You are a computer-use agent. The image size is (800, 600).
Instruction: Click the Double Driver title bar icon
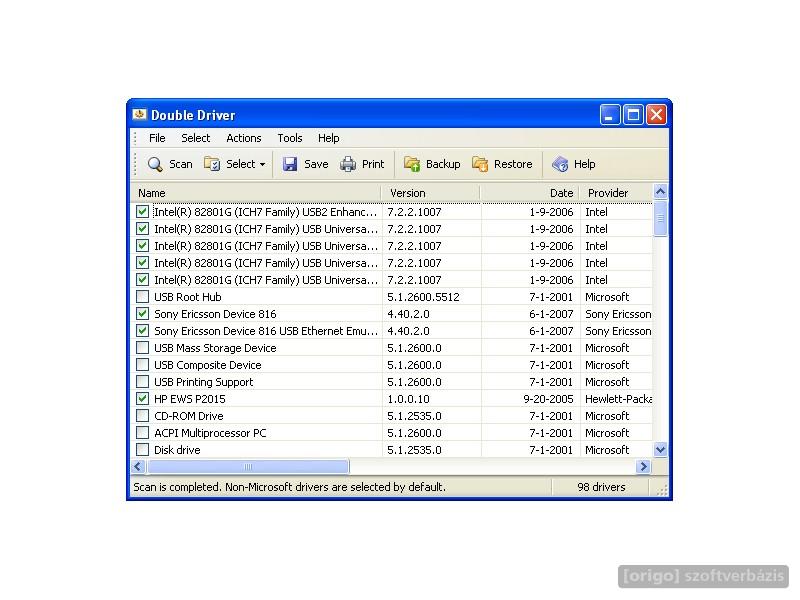click(139, 115)
